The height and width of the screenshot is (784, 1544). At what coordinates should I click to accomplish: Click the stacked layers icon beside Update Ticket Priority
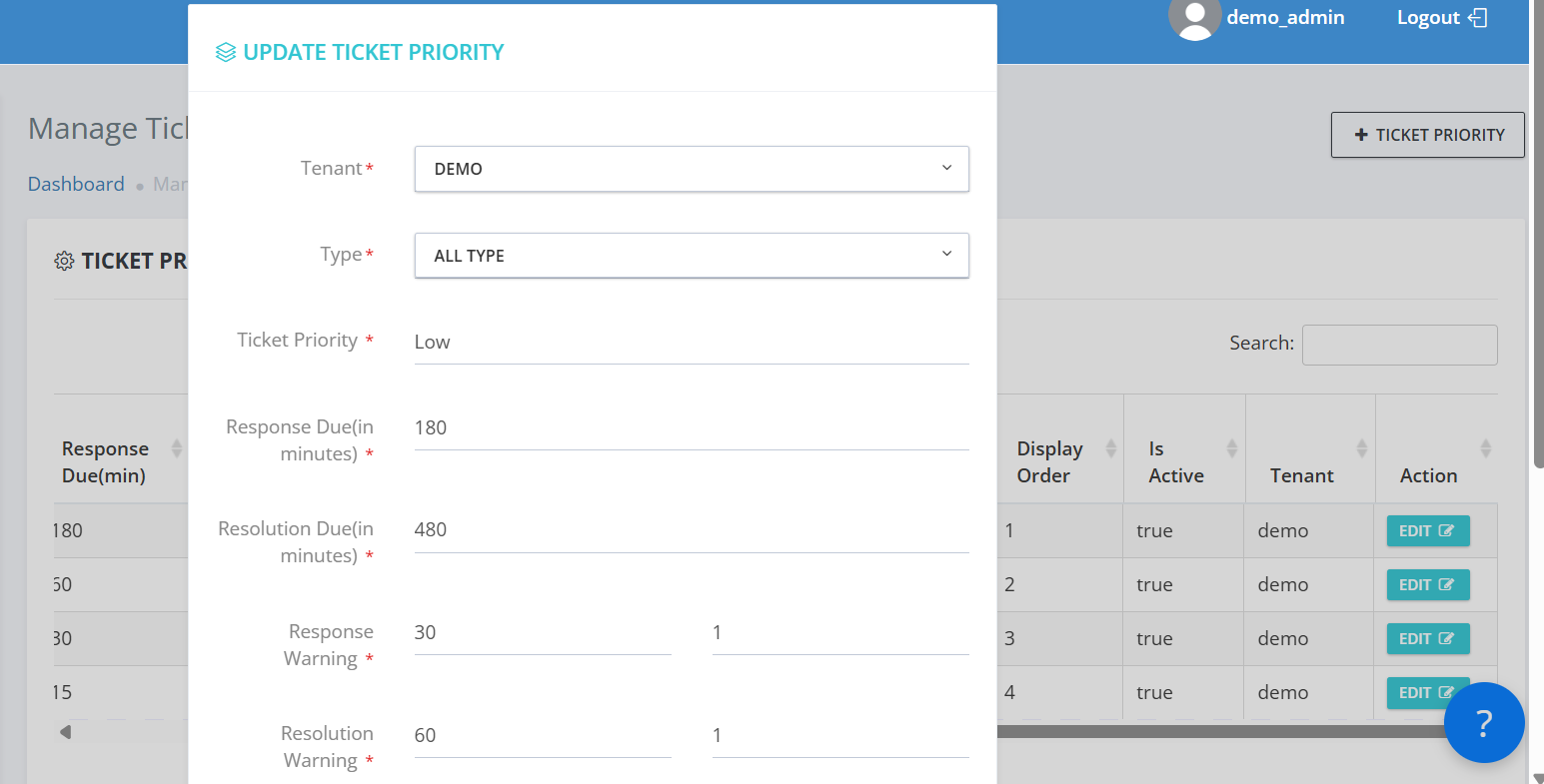point(226,52)
